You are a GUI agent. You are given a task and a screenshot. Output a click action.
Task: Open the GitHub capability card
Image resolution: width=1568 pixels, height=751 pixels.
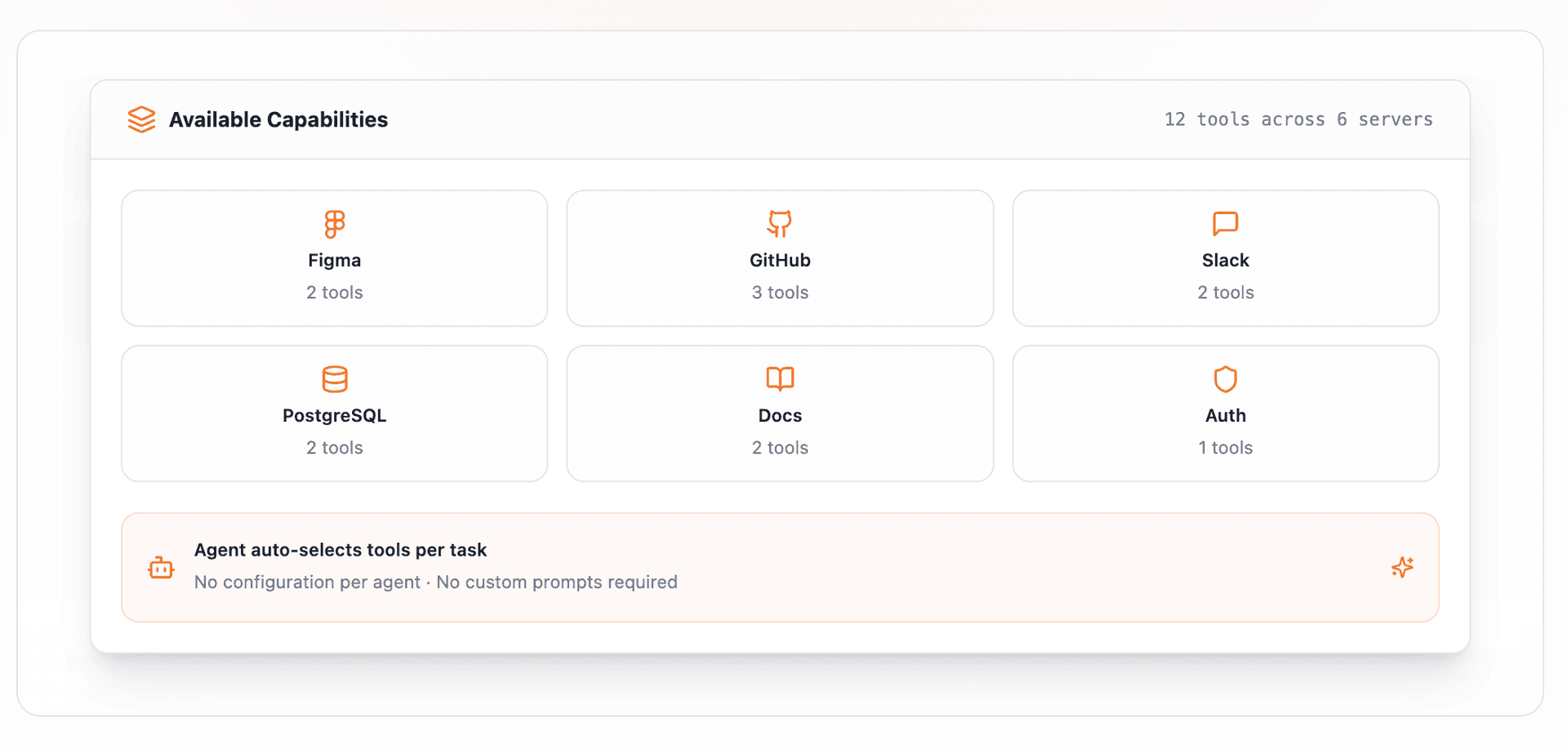coord(779,257)
